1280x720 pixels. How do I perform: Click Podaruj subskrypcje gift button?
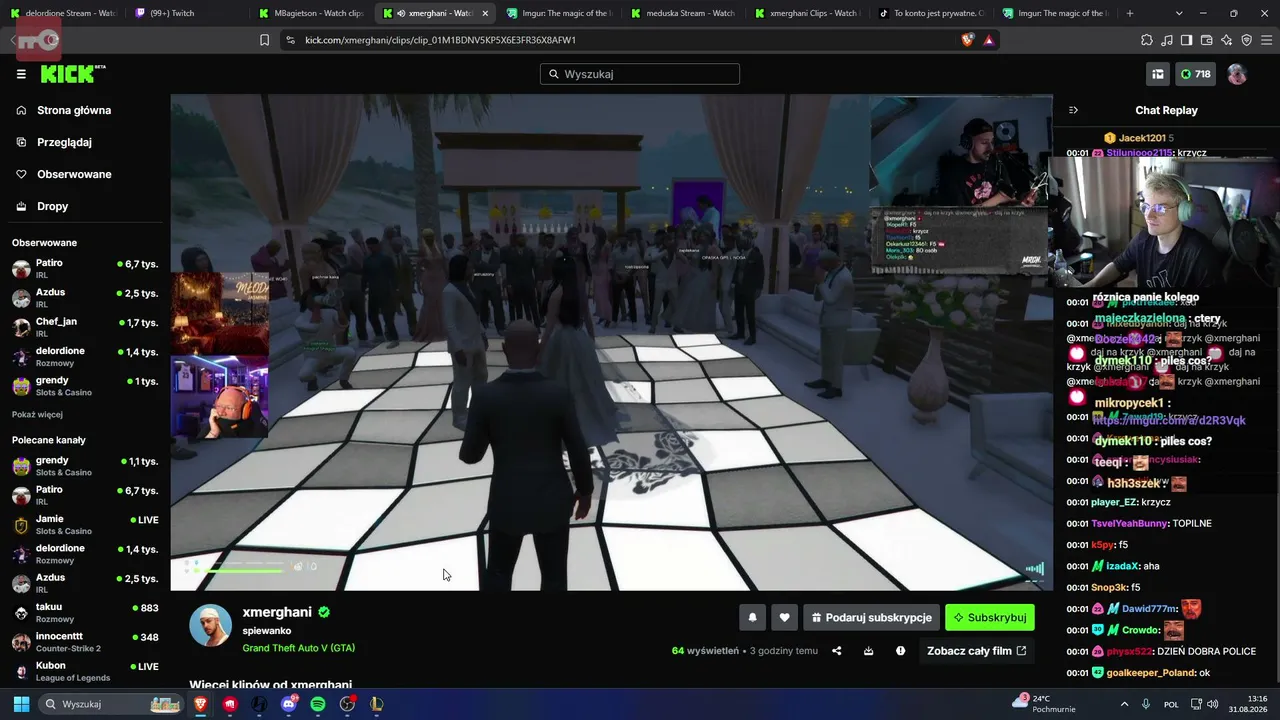(x=871, y=618)
